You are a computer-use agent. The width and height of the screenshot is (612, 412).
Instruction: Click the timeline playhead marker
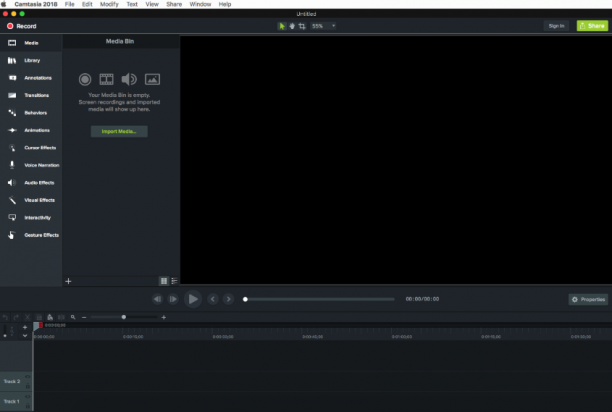pos(36,327)
